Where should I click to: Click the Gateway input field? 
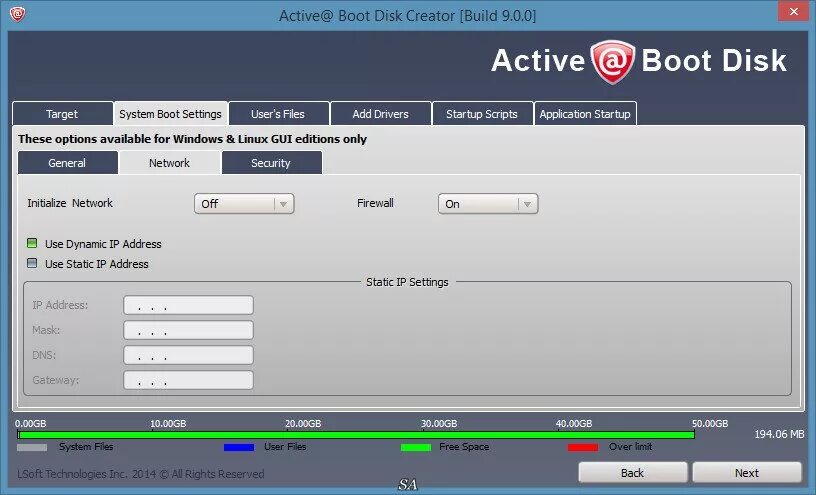pyautogui.click(x=188, y=380)
